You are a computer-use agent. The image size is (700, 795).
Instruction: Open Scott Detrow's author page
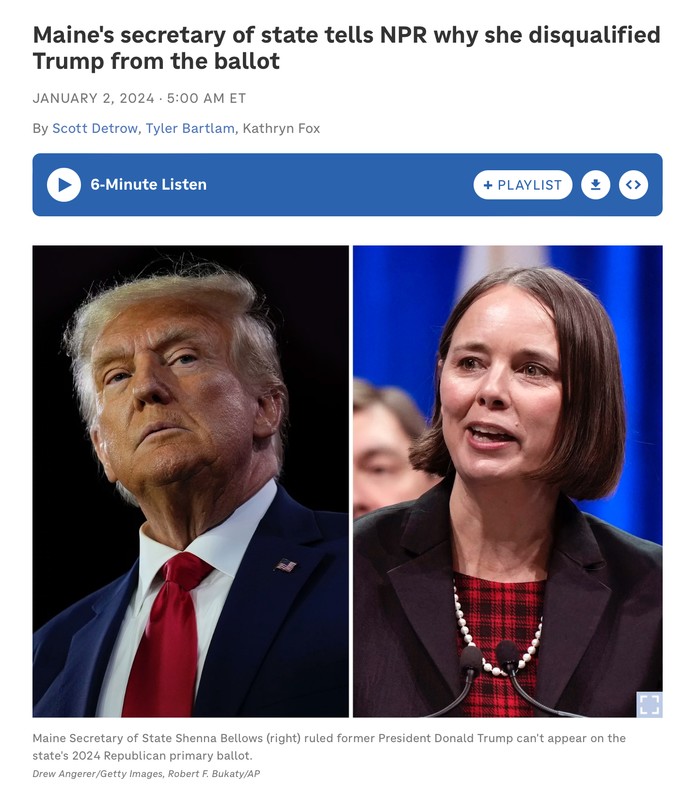95,128
